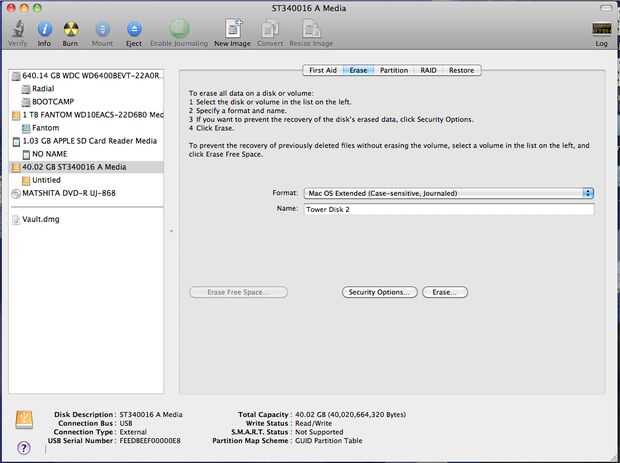
Task: Open Security Options
Action: 379,292
